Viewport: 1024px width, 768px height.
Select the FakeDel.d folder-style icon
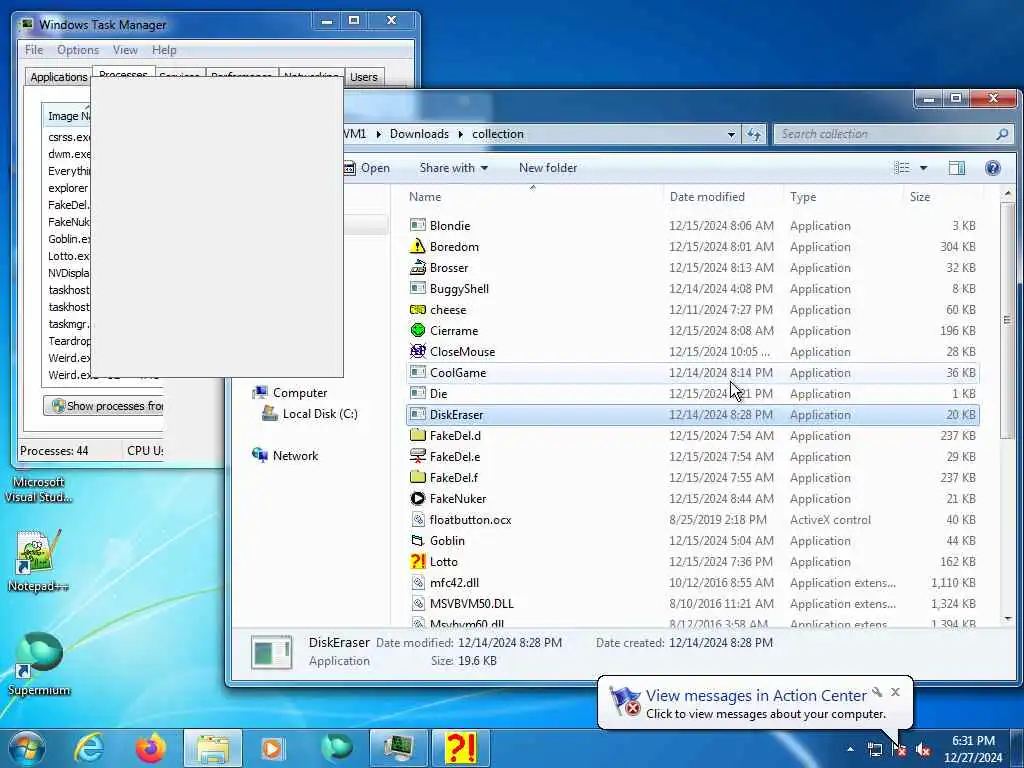[x=417, y=435]
